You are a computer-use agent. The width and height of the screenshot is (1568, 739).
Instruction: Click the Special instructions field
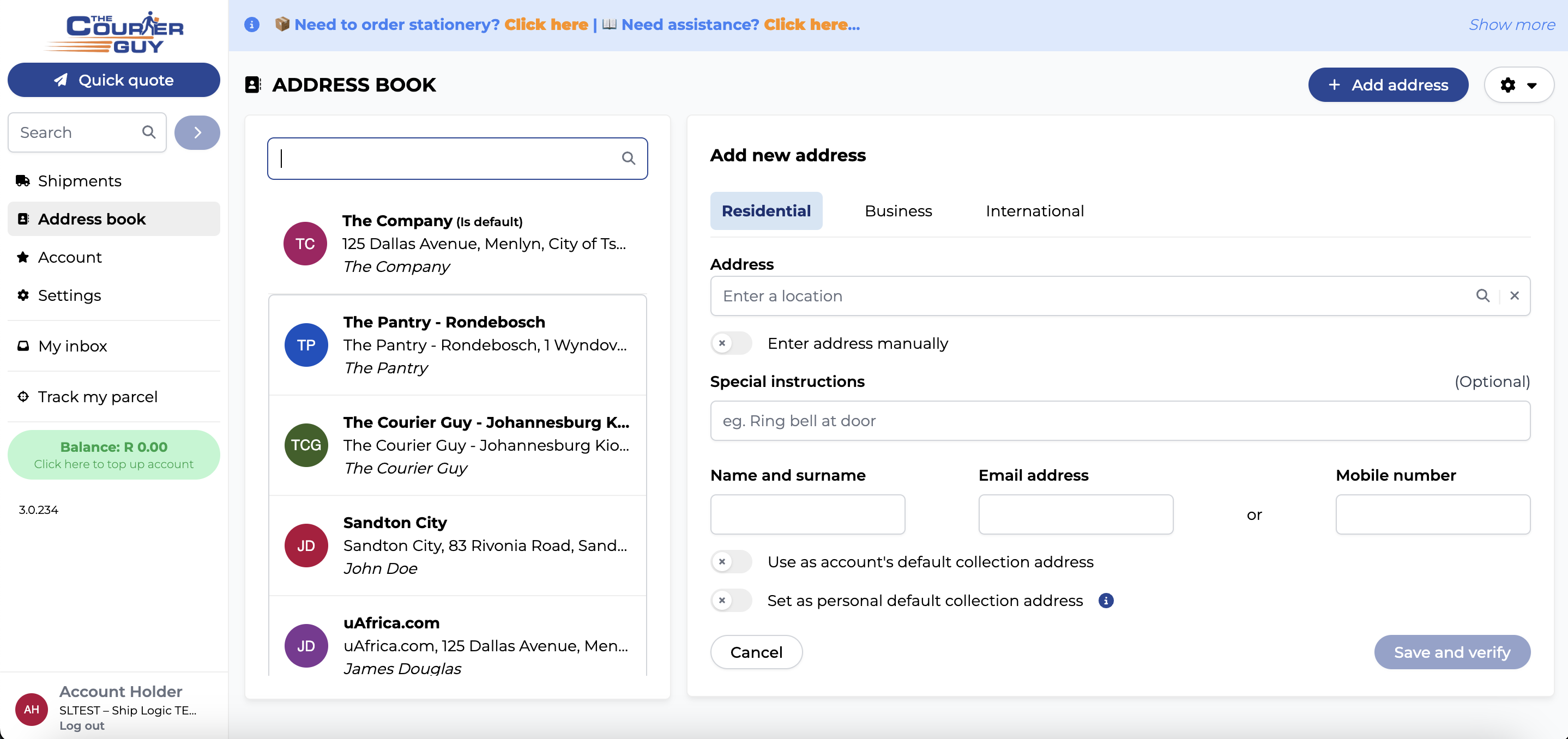click(1120, 421)
